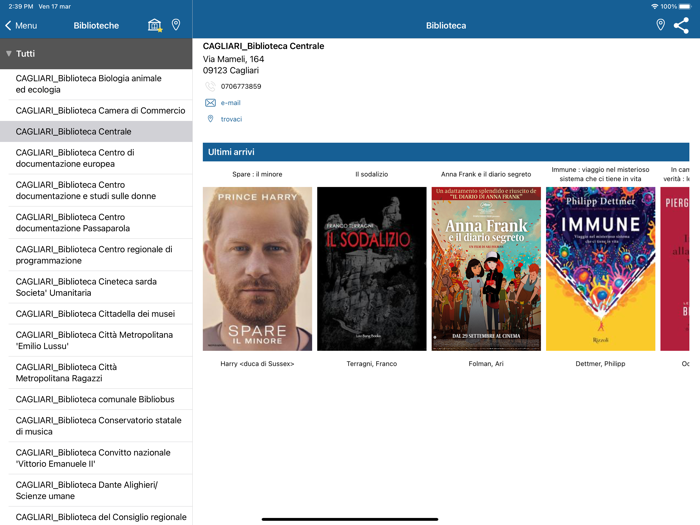This screenshot has height=525, width=700.
Task: Select Biblioteca Città Metropolitana Ragazzi
Action: click(x=96, y=372)
